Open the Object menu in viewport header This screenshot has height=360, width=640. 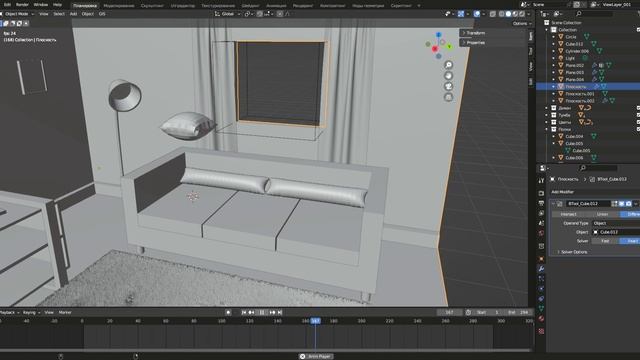(87, 14)
